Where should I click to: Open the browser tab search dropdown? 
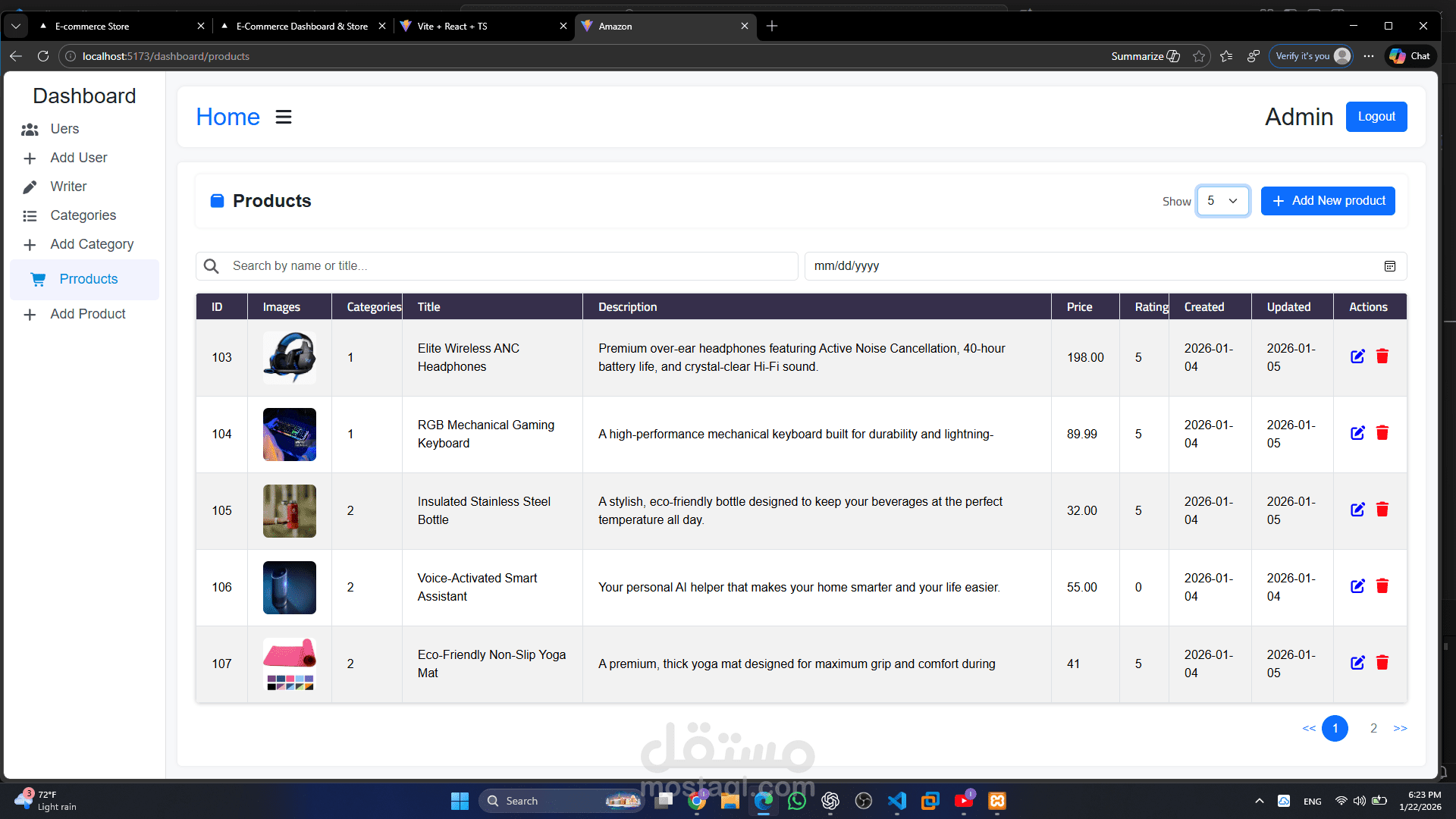click(16, 26)
